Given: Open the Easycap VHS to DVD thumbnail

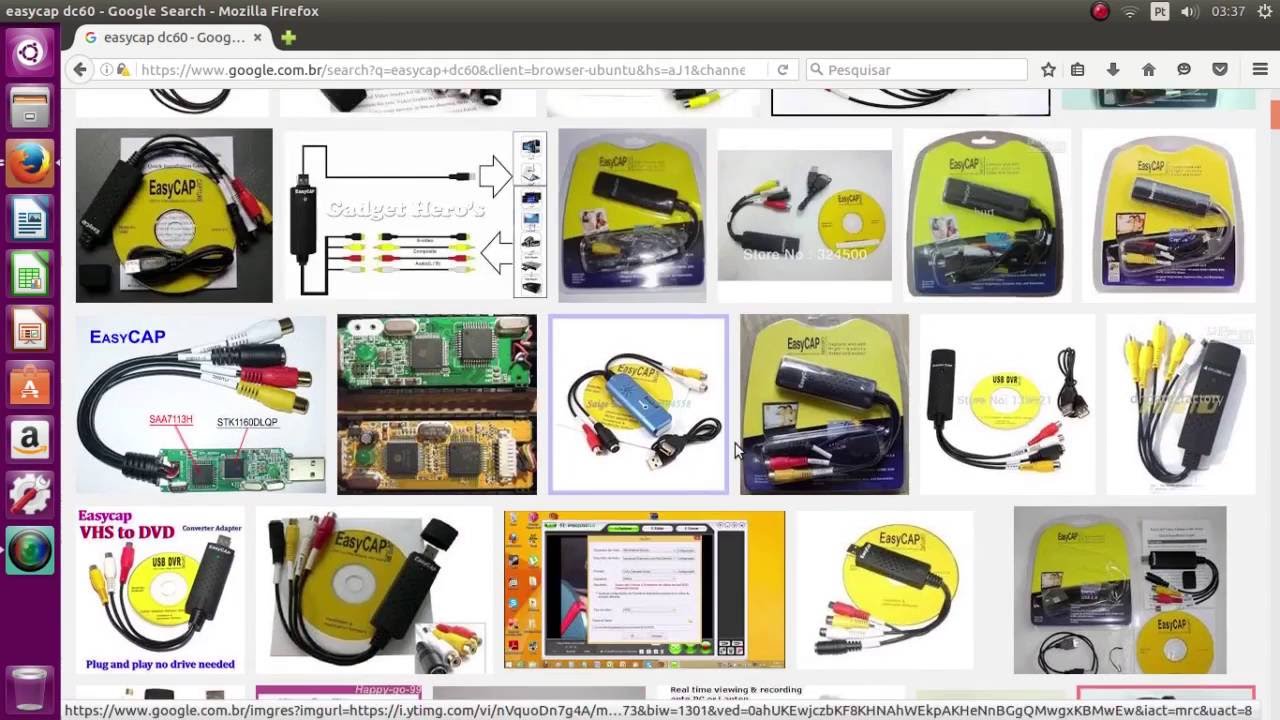Looking at the screenshot, I should click(x=159, y=589).
